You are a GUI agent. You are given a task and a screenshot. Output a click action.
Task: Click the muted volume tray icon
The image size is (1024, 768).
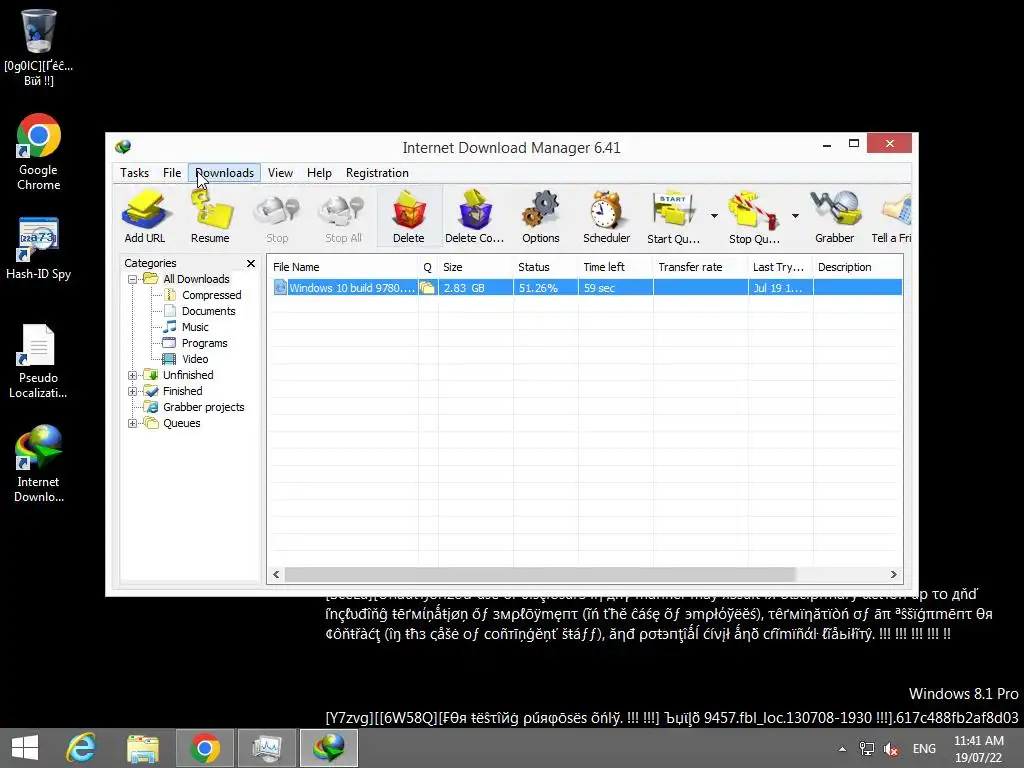[x=891, y=749]
